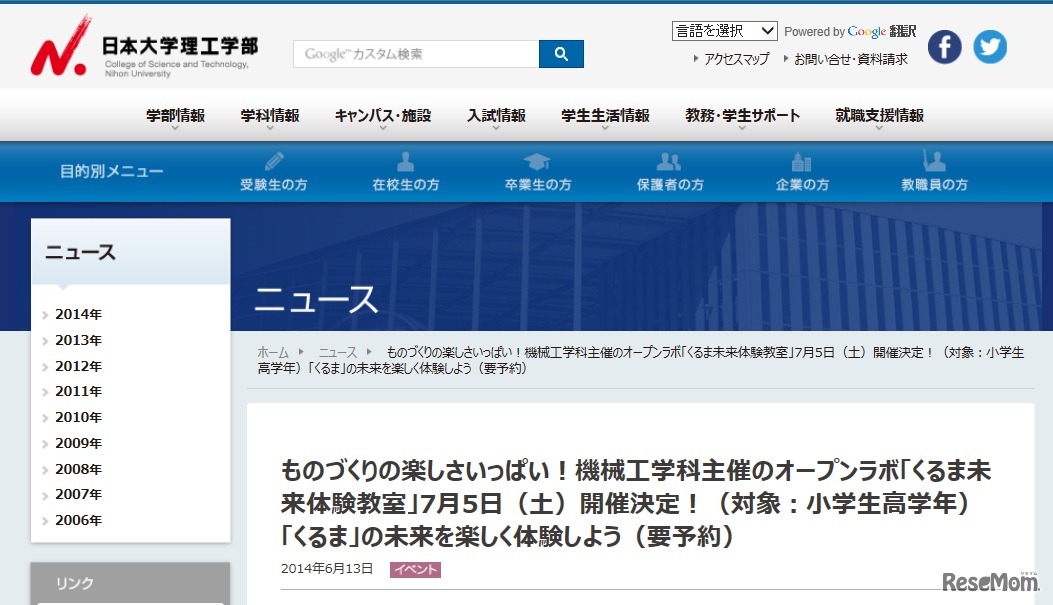Click the イベント tag label
Screen dimensions: 1053x605
click(x=415, y=569)
